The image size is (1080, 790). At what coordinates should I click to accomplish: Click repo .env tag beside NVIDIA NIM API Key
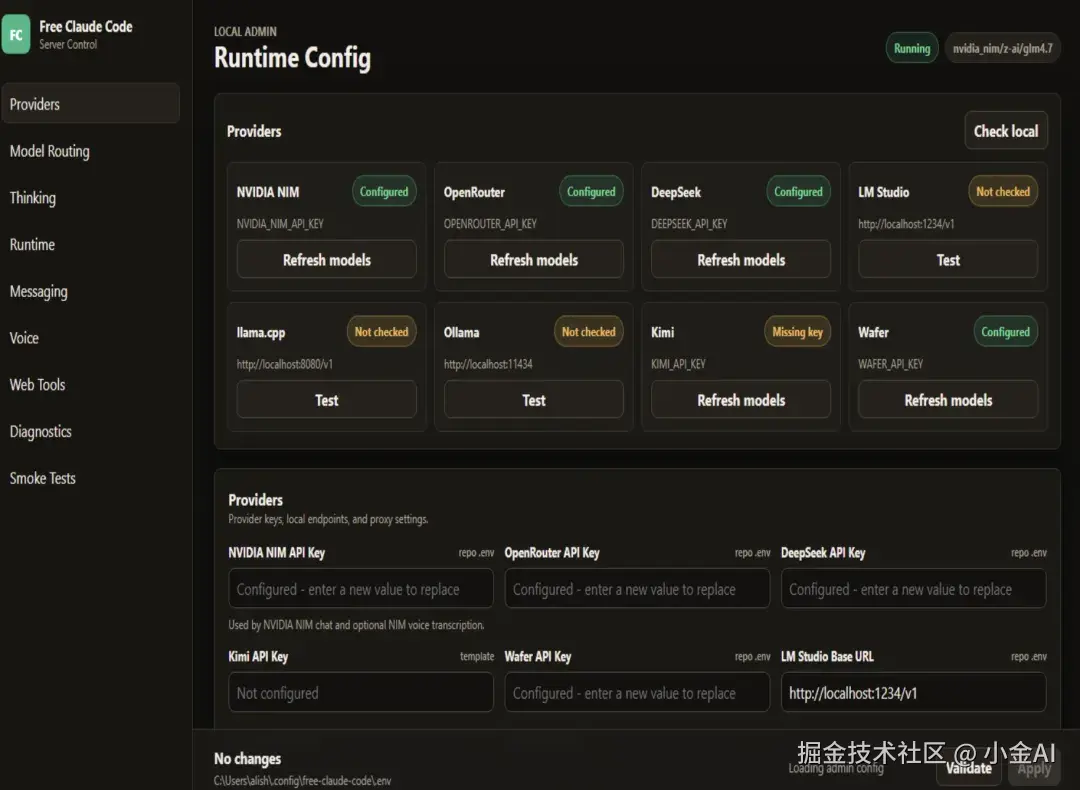476,552
